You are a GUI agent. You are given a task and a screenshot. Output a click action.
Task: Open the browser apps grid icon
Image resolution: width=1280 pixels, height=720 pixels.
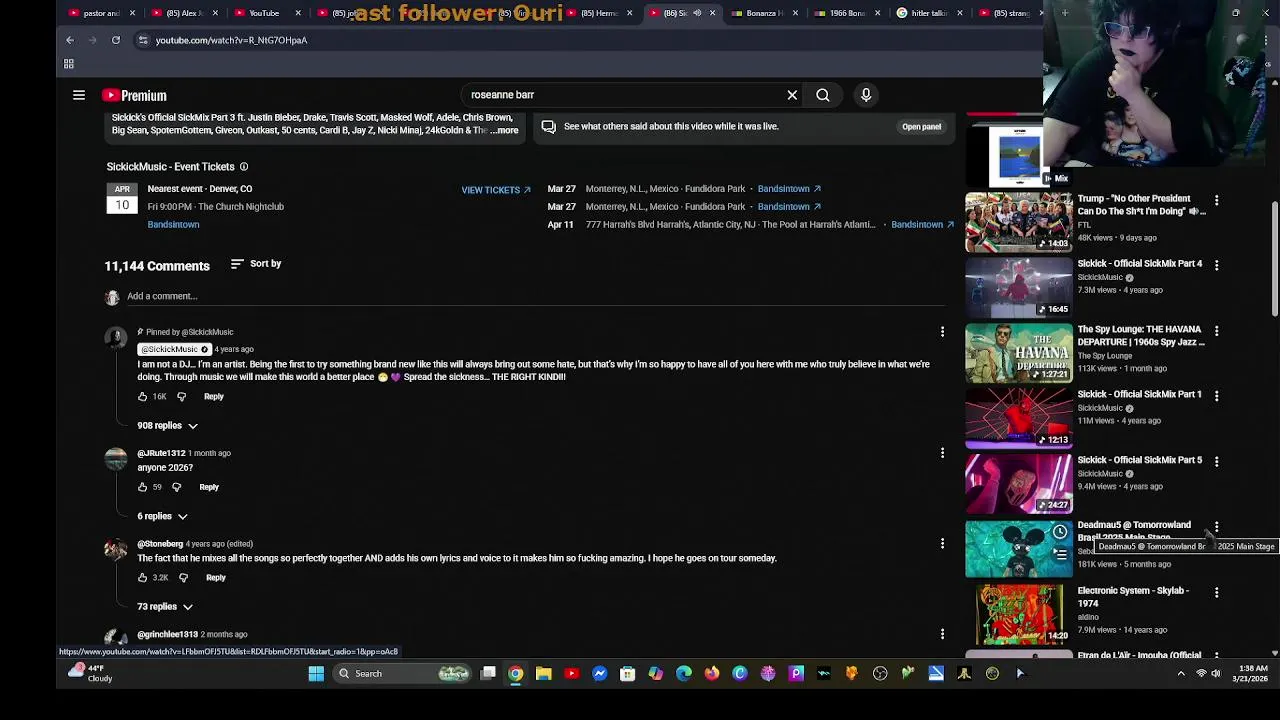point(69,64)
